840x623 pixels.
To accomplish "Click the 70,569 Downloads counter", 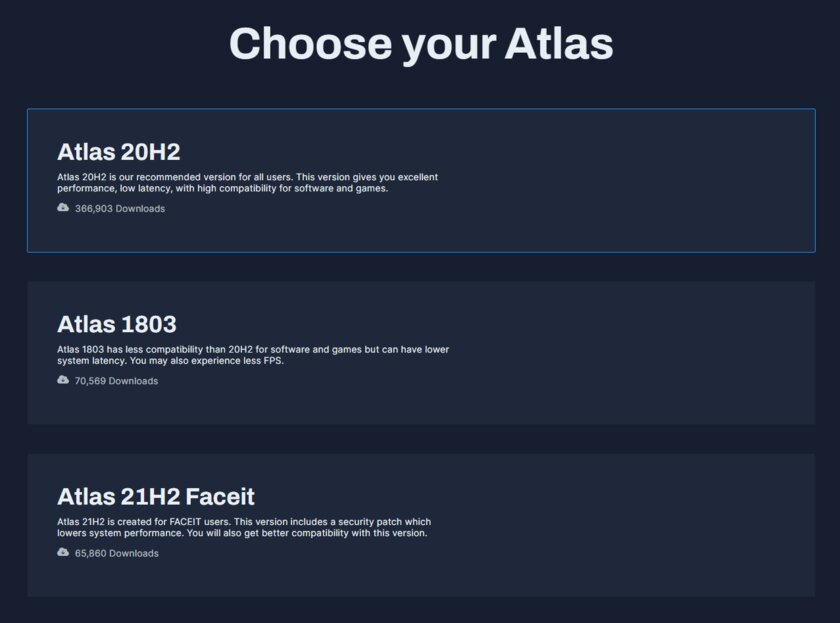I will tap(113, 380).
